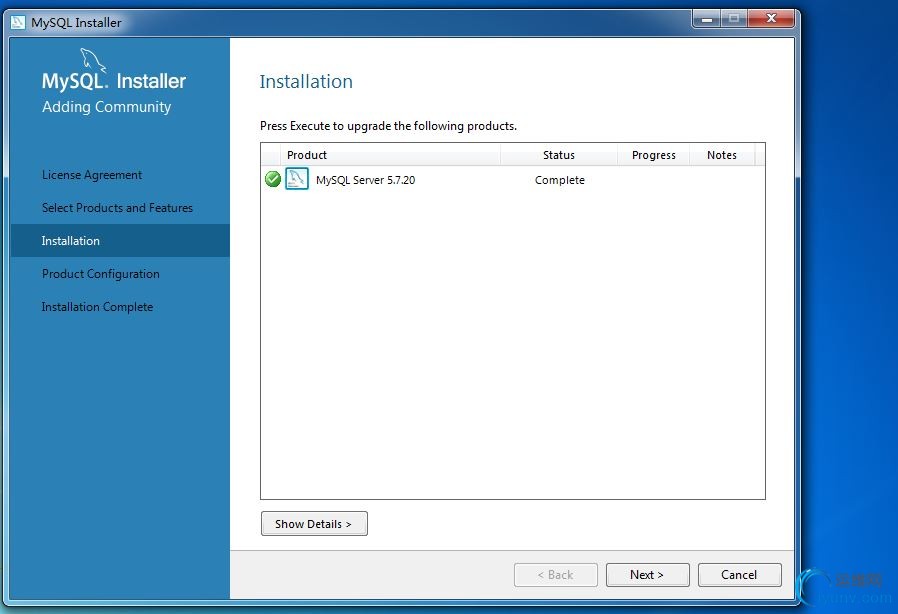The width and height of the screenshot is (898, 614).
Task: Minimize the MySQL Installer window
Action: click(x=707, y=19)
